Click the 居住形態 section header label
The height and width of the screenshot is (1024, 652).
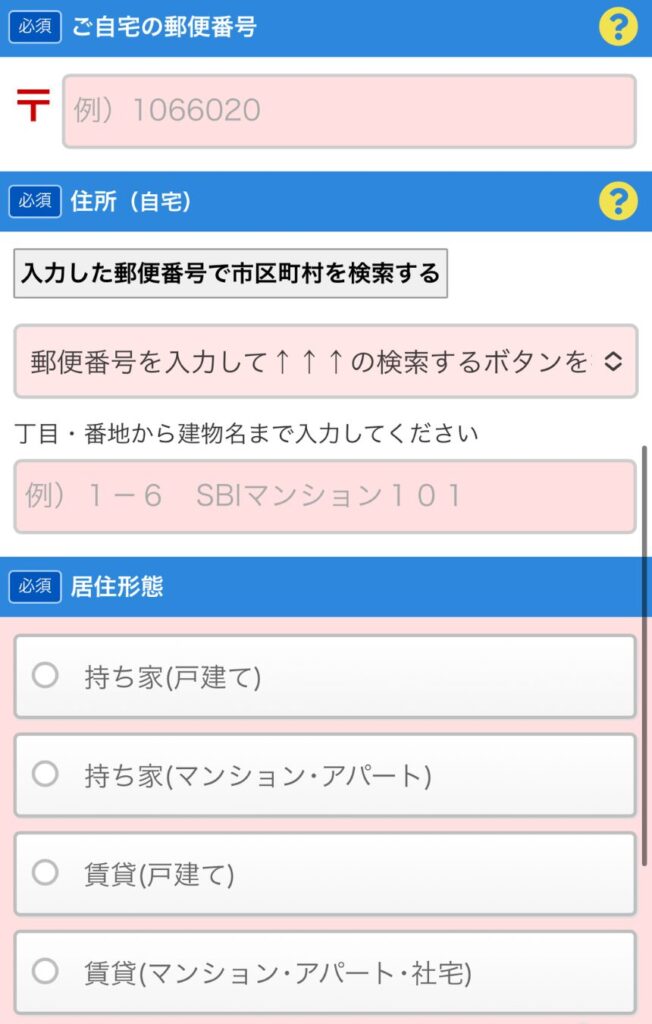pyautogui.click(x=117, y=586)
